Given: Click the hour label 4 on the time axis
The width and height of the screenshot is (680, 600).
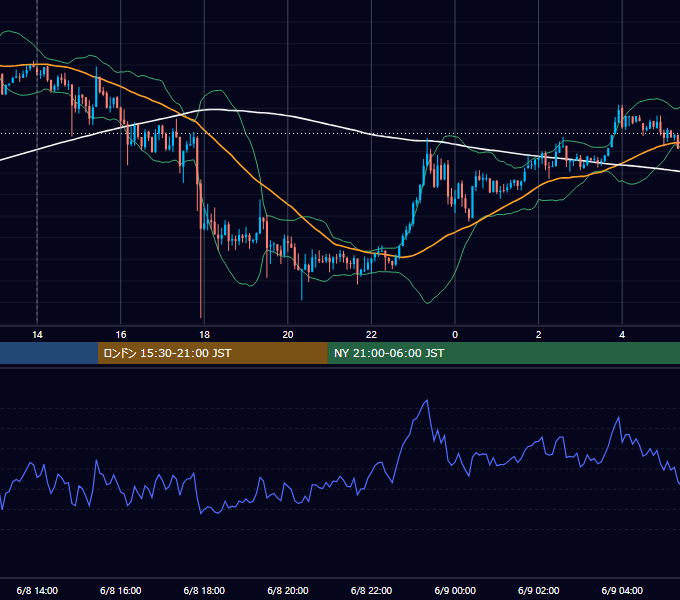Looking at the screenshot, I should (622, 335).
